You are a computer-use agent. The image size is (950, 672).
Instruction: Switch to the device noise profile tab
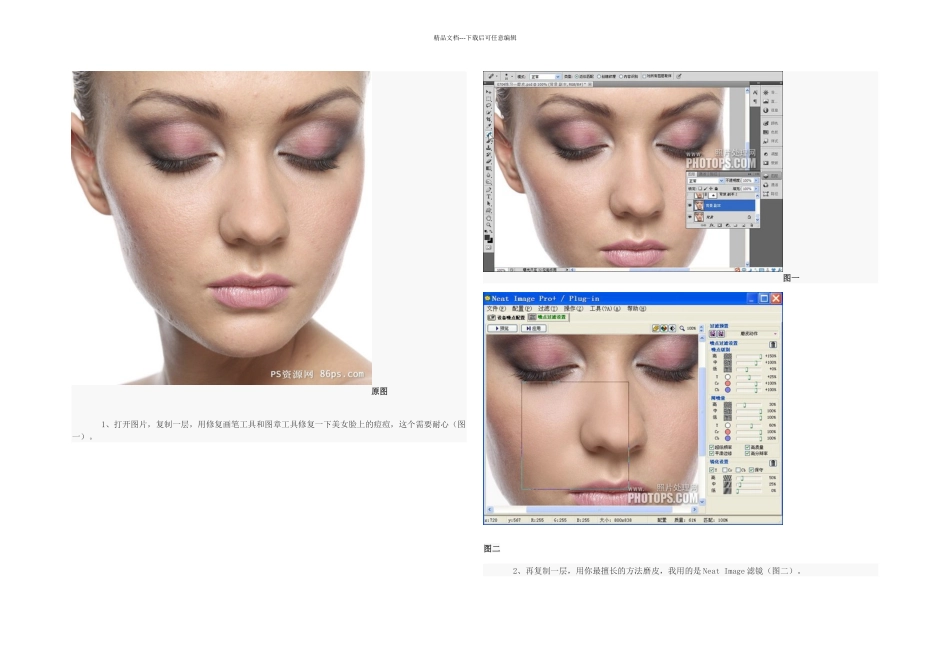point(505,317)
